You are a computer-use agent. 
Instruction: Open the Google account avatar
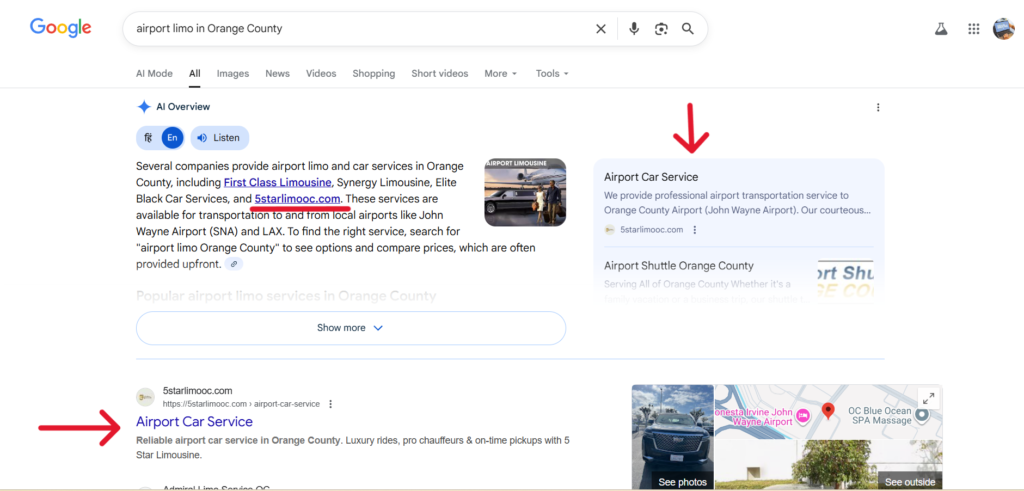click(1004, 29)
